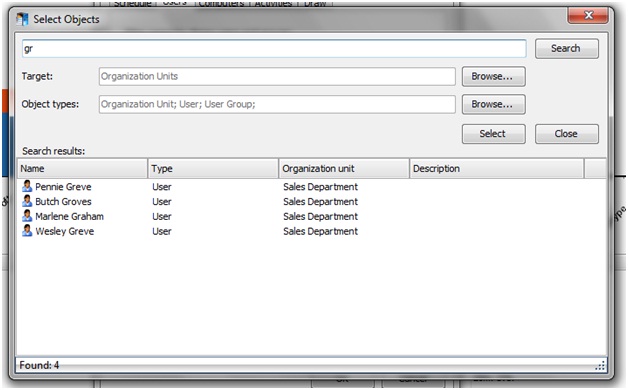Screen dimensions: 628x390
Task: Click the Search button
Action: pos(567,48)
